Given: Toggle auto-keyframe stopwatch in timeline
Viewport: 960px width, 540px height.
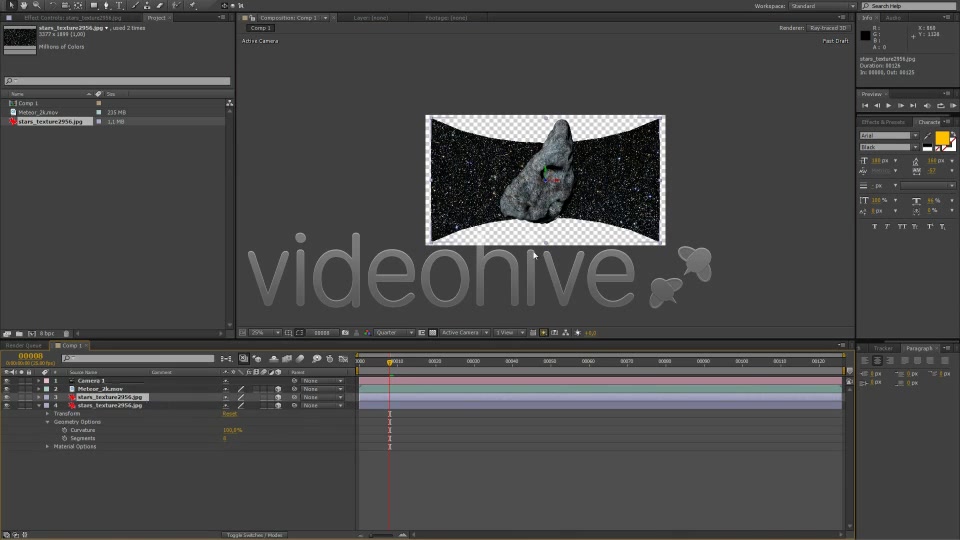Looking at the screenshot, I should 329,359.
